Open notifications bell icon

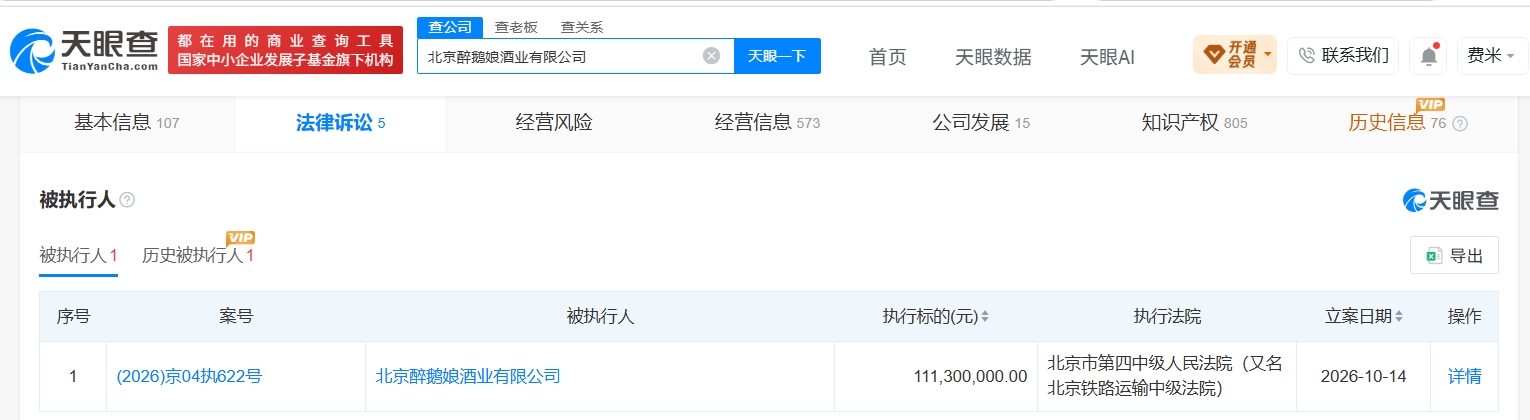[1429, 56]
